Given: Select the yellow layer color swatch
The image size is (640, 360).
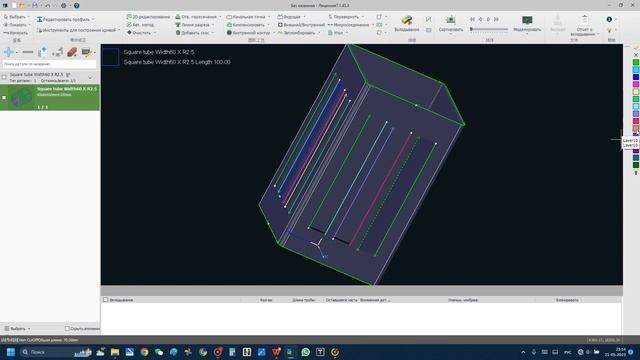Looking at the screenshot, I should (636, 91).
